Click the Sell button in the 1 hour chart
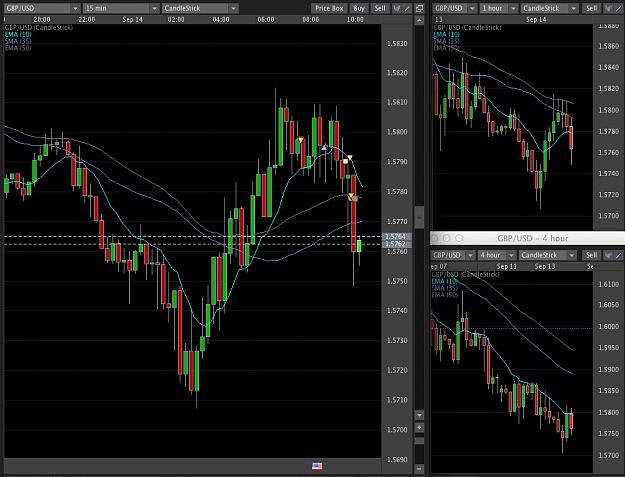This screenshot has width=625, height=477. (x=592, y=8)
